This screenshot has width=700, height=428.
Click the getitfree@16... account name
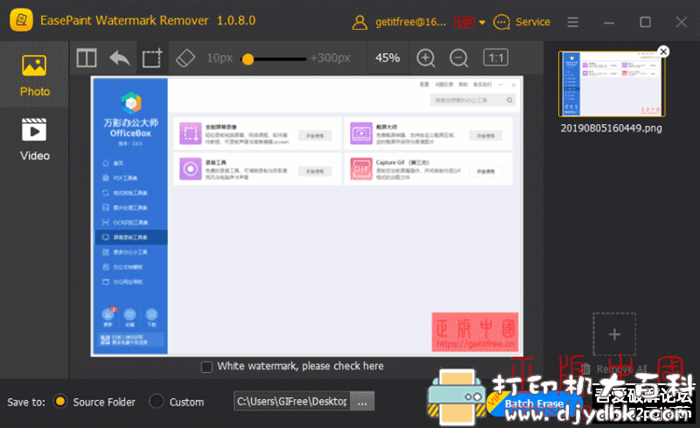pyautogui.click(x=411, y=22)
